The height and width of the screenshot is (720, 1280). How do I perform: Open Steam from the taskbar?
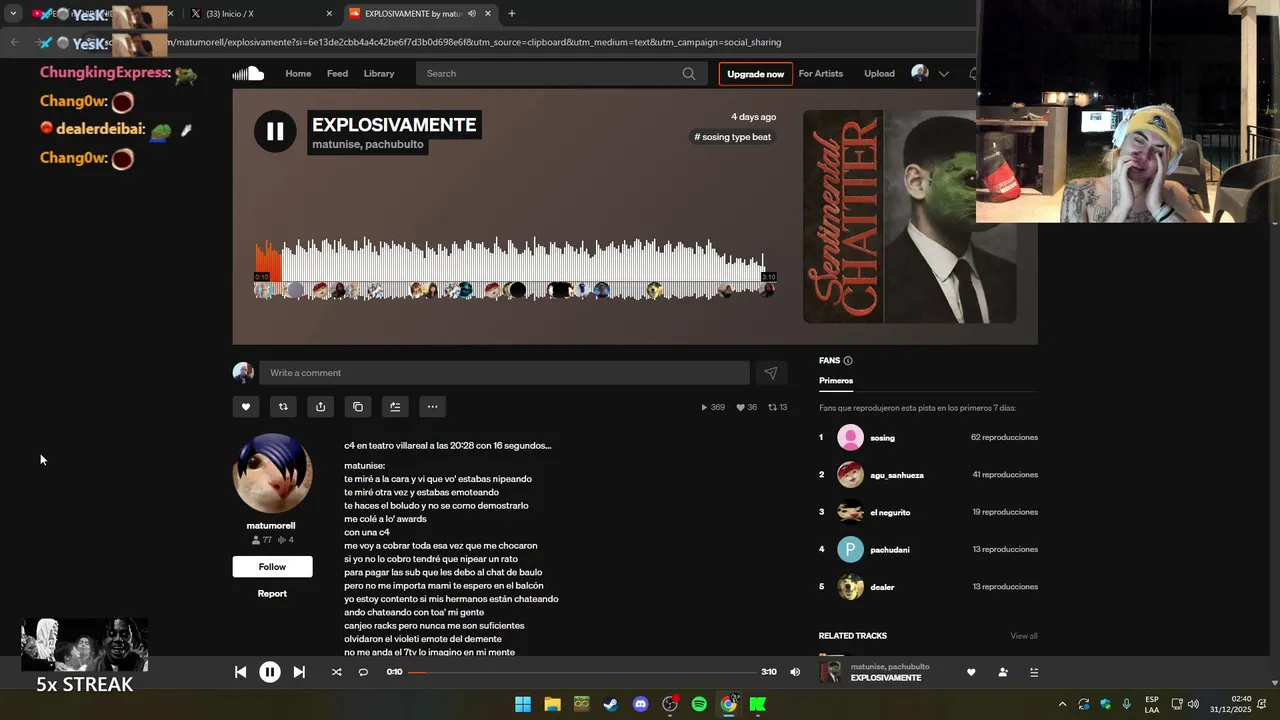pyautogui.click(x=611, y=704)
